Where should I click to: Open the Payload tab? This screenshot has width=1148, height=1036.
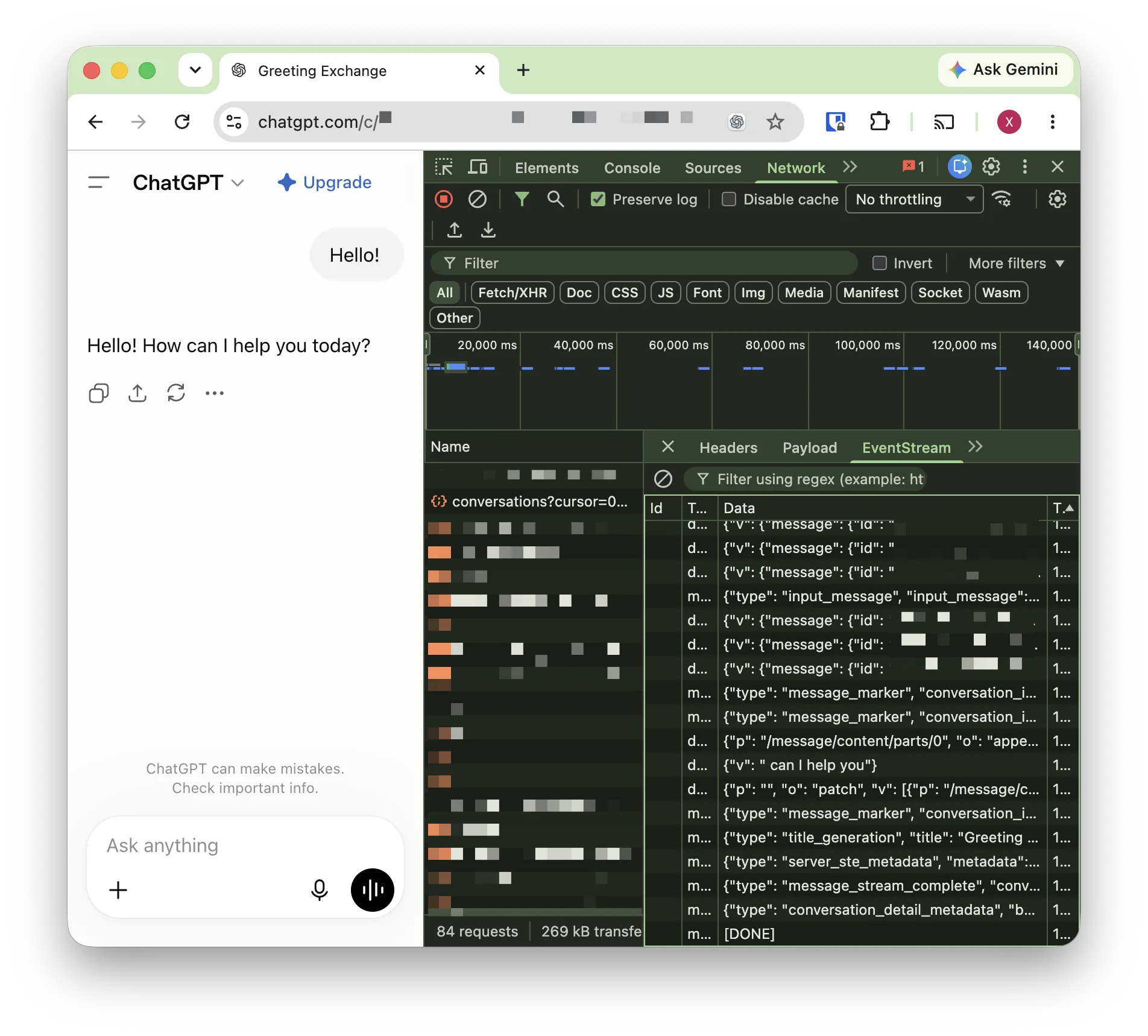pyautogui.click(x=810, y=447)
